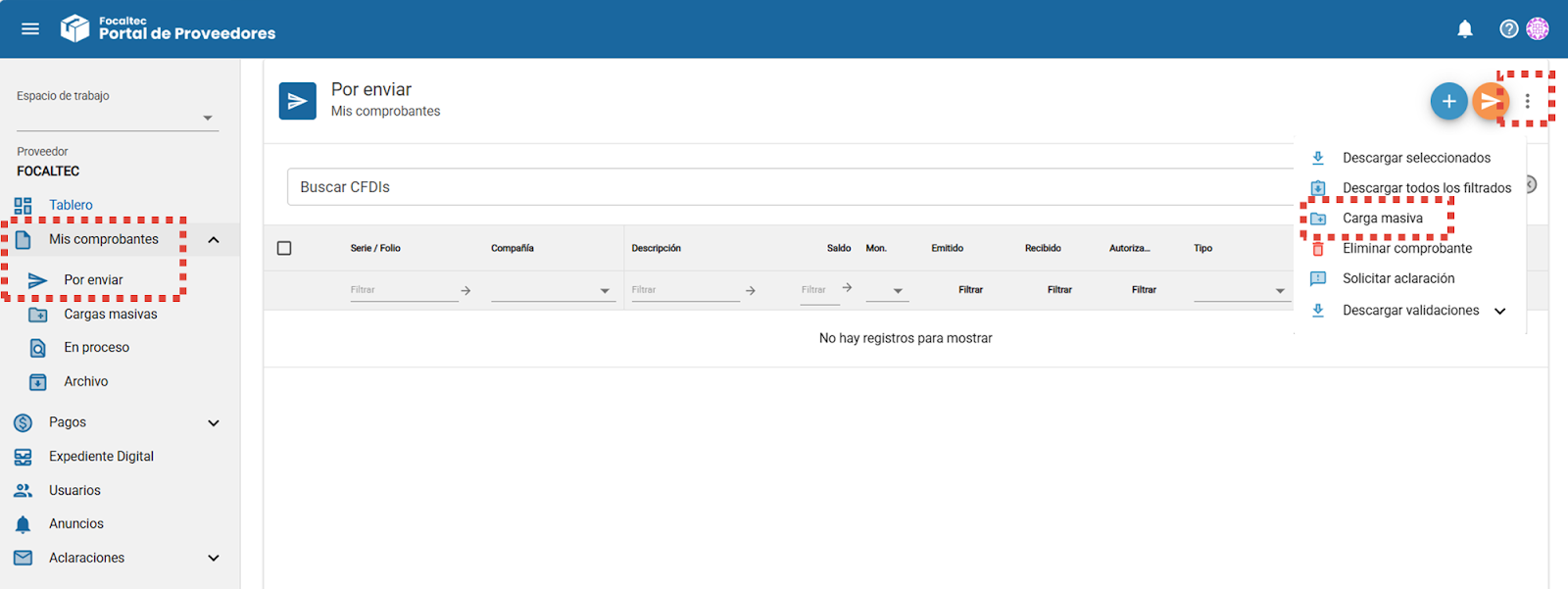
Task: Open the Espacio de trabajo dropdown
Action: pyautogui.click(x=118, y=118)
